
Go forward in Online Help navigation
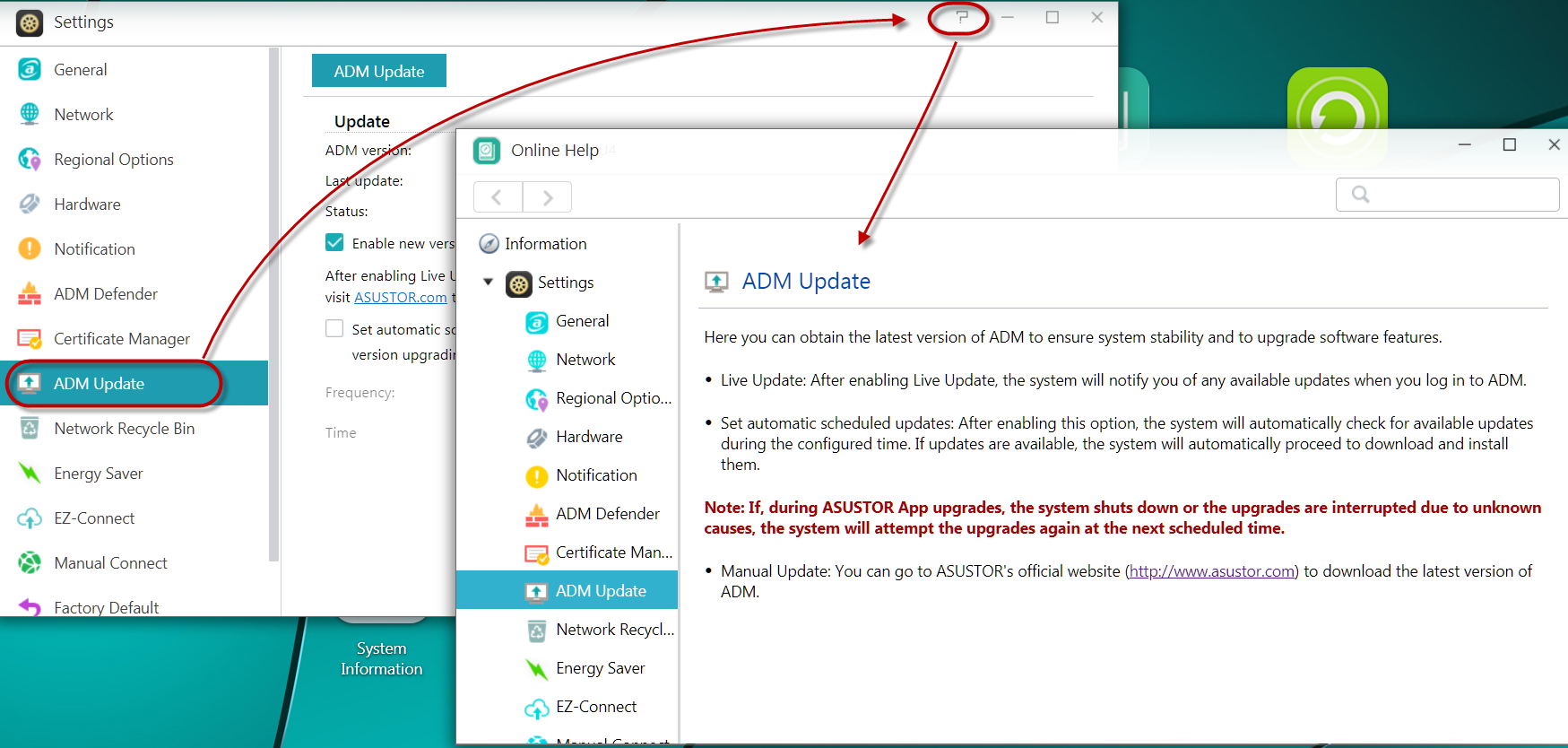click(x=548, y=197)
